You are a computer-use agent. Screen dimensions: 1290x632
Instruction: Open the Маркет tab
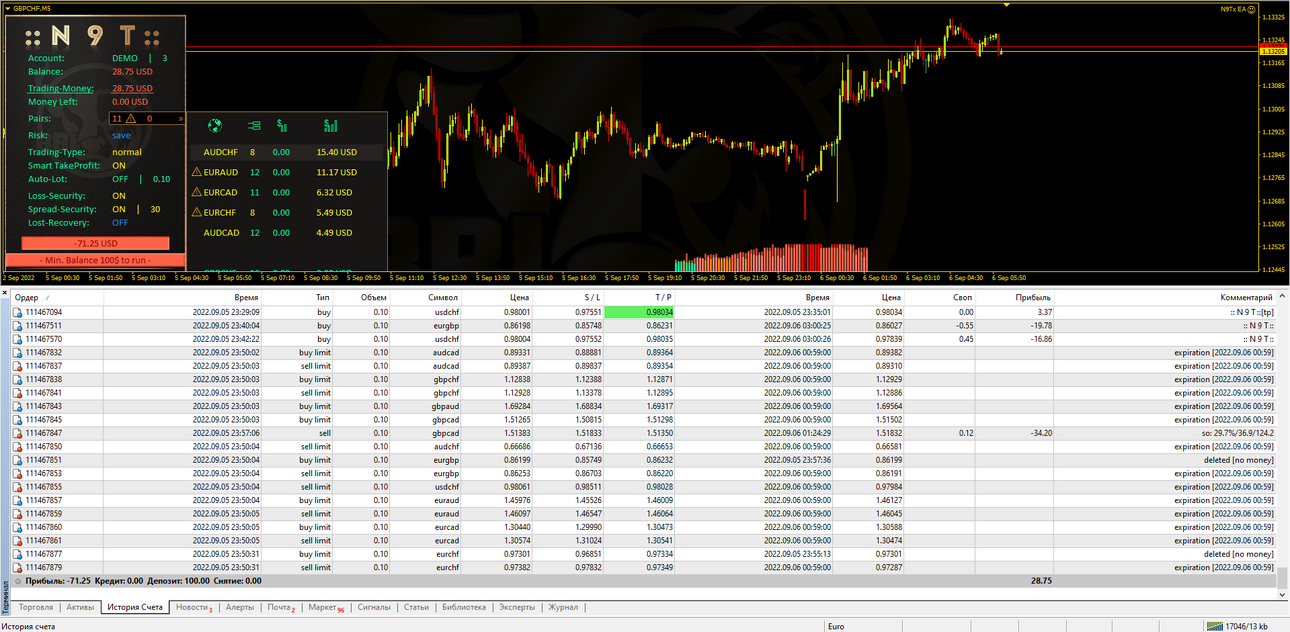pos(326,607)
